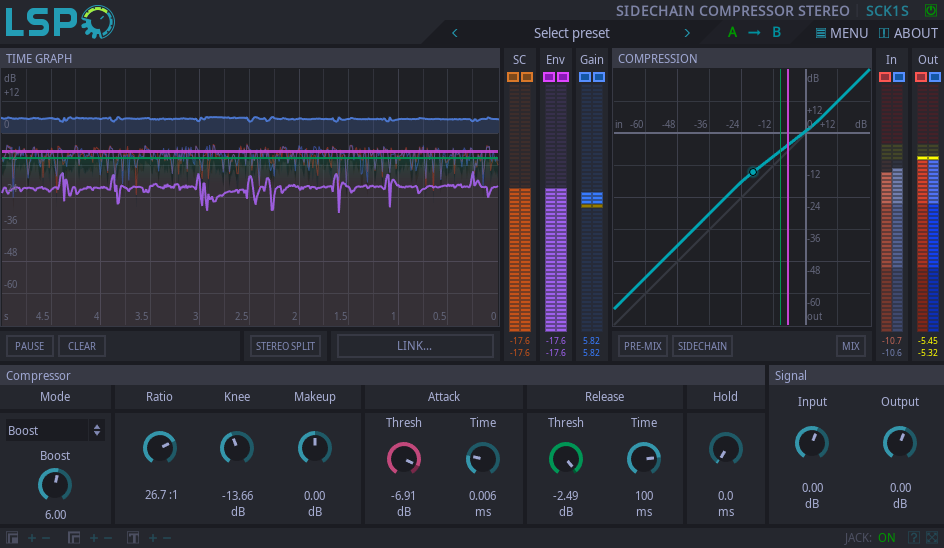Click the CLEAR button
944x548 pixels.
pyautogui.click(x=82, y=346)
